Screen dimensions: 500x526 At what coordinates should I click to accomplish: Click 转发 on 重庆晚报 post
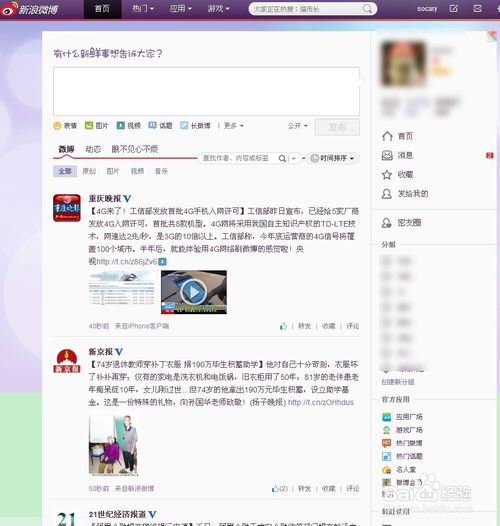click(x=305, y=326)
